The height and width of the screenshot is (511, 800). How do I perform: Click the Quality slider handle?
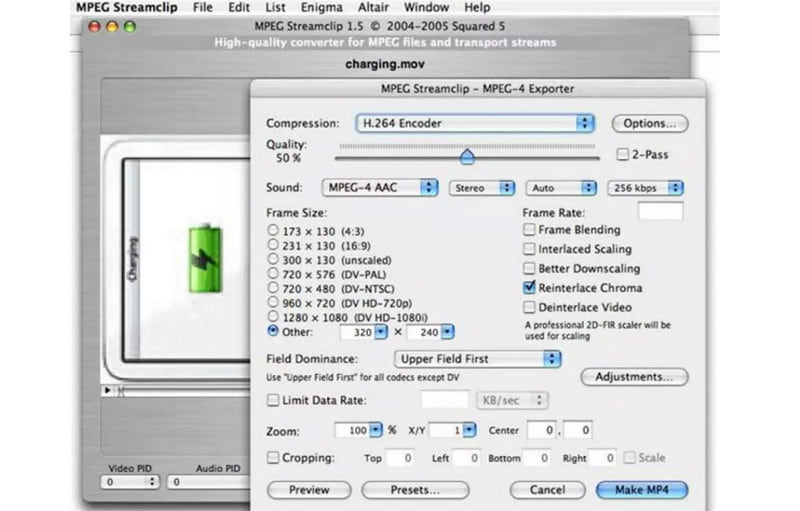(x=467, y=157)
